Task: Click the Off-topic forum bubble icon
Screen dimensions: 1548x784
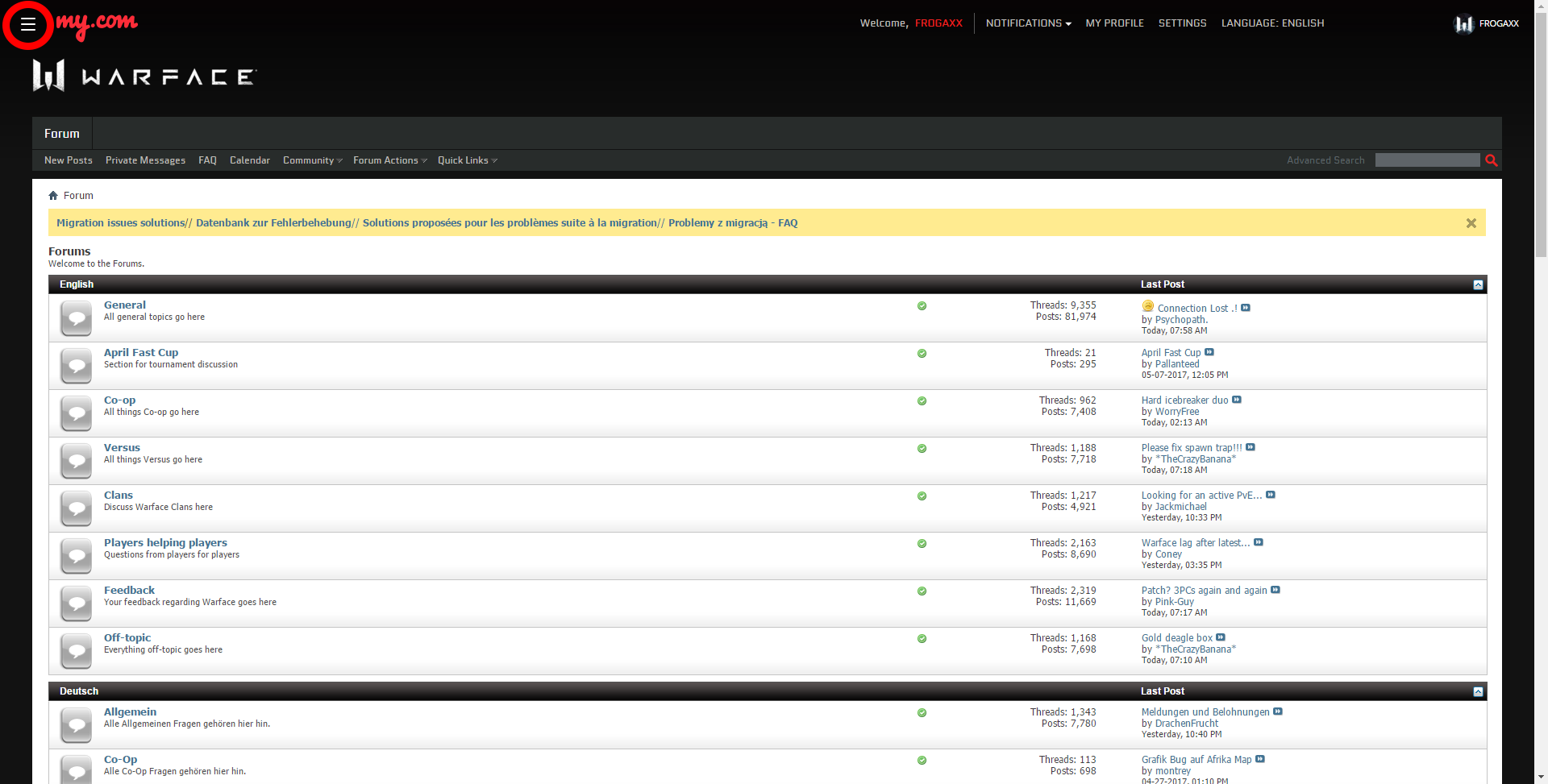Action: pos(77,651)
